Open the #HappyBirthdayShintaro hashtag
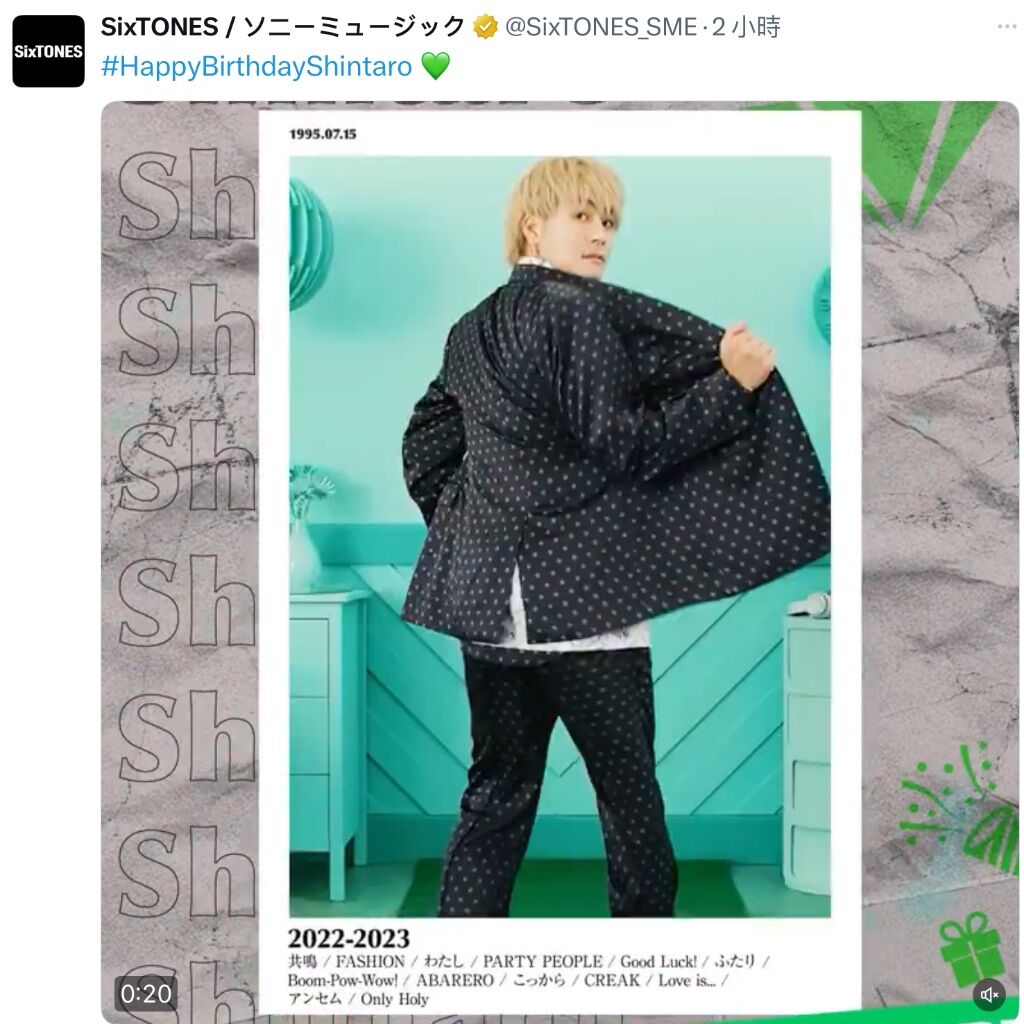1024x1024 pixels. [x=257, y=67]
